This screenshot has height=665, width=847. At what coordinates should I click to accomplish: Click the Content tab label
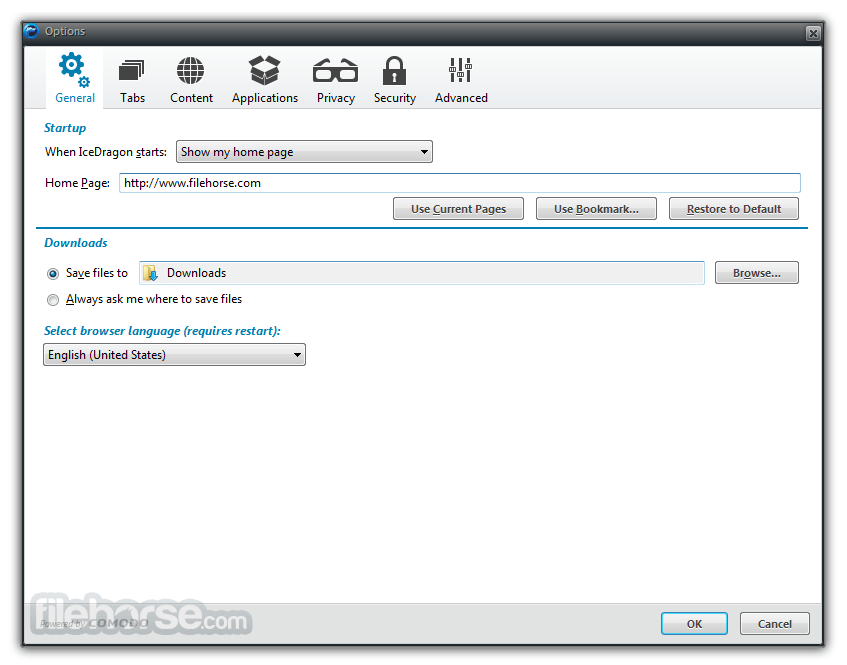pos(191,98)
